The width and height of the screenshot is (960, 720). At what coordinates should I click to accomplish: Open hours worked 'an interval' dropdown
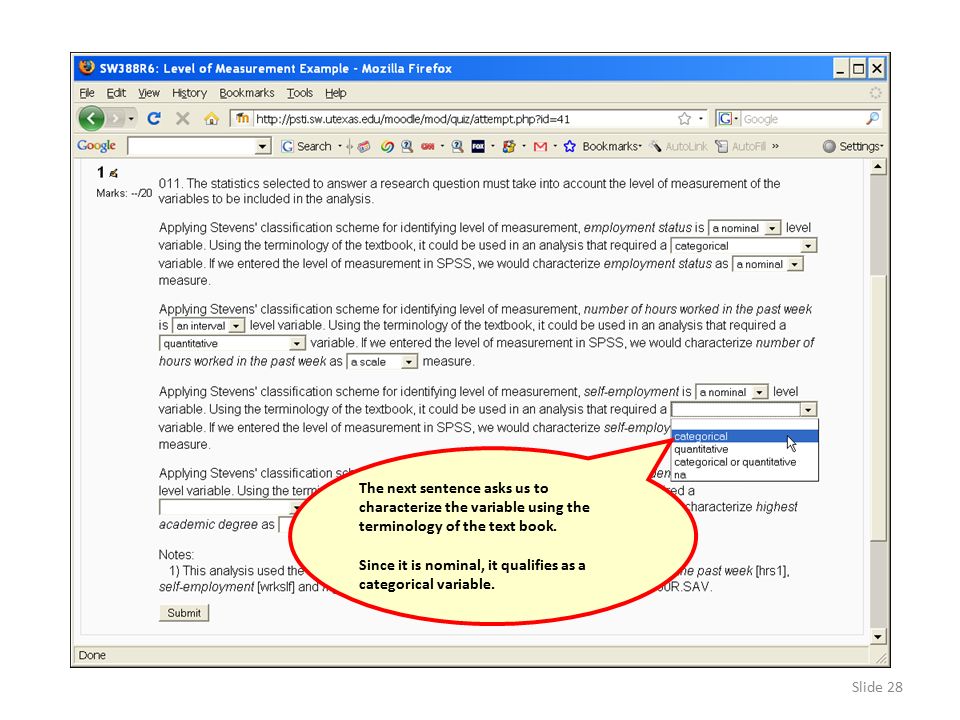click(x=208, y=326)
